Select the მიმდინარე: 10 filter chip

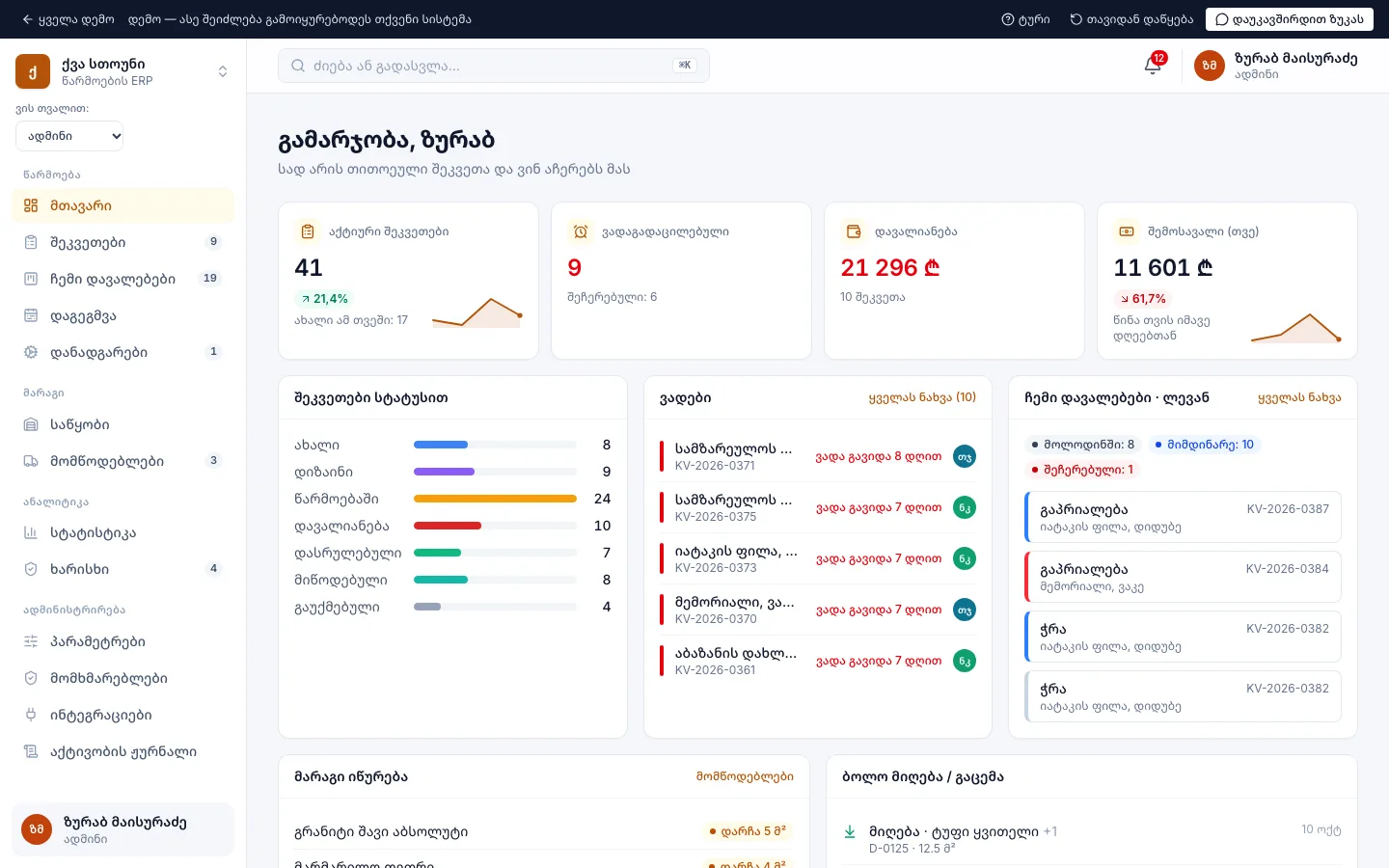[1205, 445]
